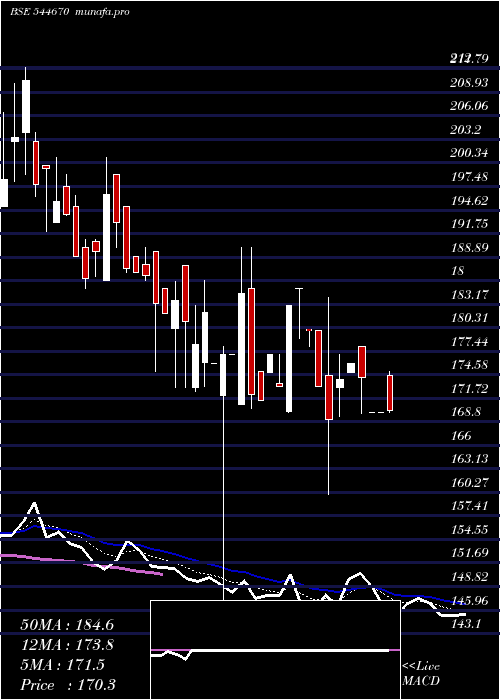Image resolution: width=500 pixels, height=700 pixels.
Task: Click the 'BSE 544670 munafa.pro' title text
Action: (70, 12)
